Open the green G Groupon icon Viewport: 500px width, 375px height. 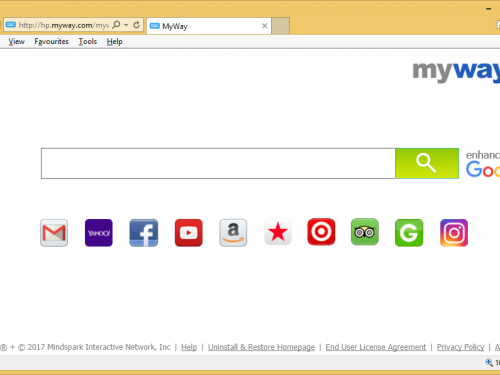tap(409, 233)
